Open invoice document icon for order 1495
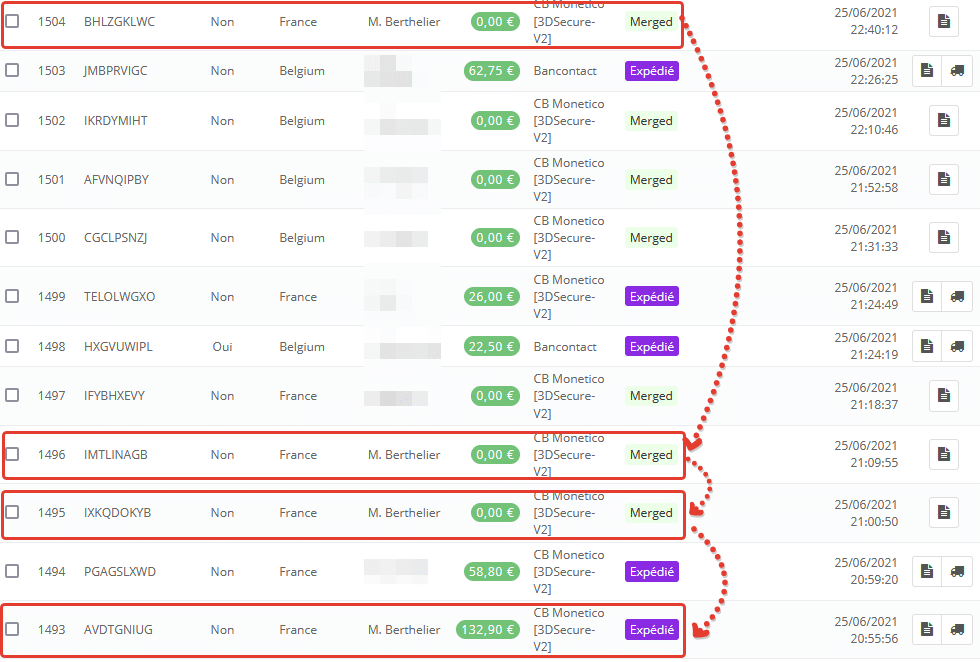This screenshot has width=980, height=662. [x=944, y=513]
